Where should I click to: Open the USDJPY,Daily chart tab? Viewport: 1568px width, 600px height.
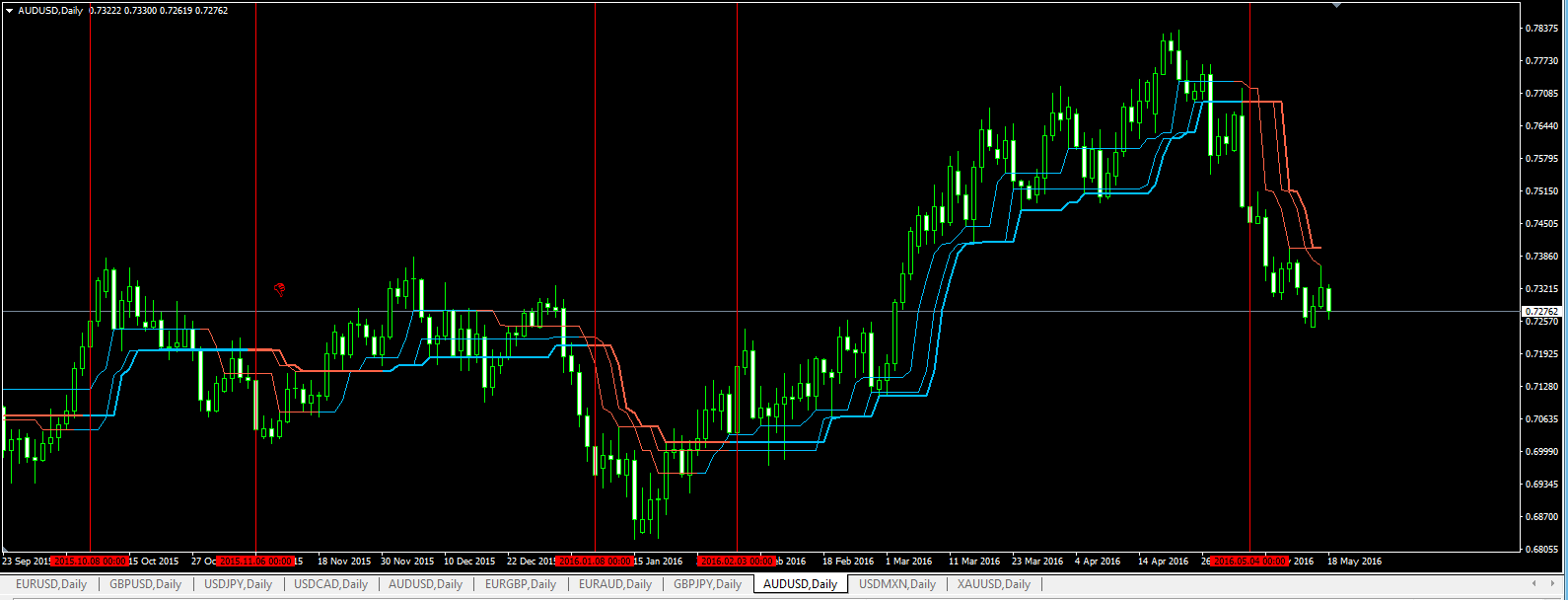coord(238,584)
